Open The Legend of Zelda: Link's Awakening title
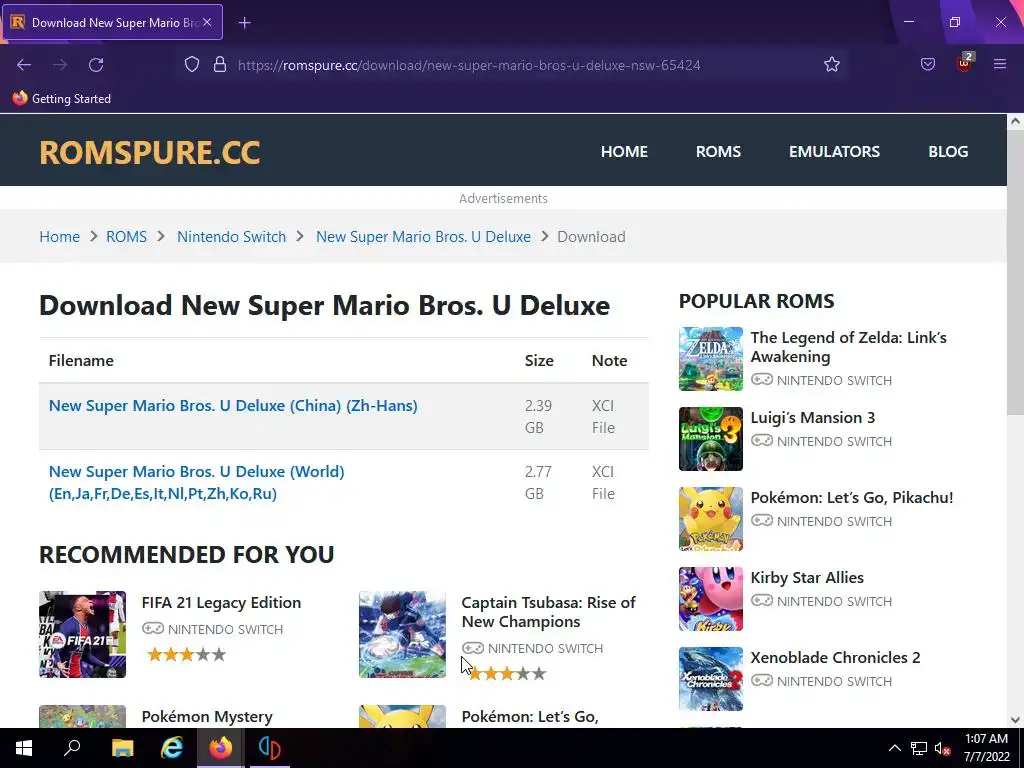1024x768 pixels. pos(848,347)
